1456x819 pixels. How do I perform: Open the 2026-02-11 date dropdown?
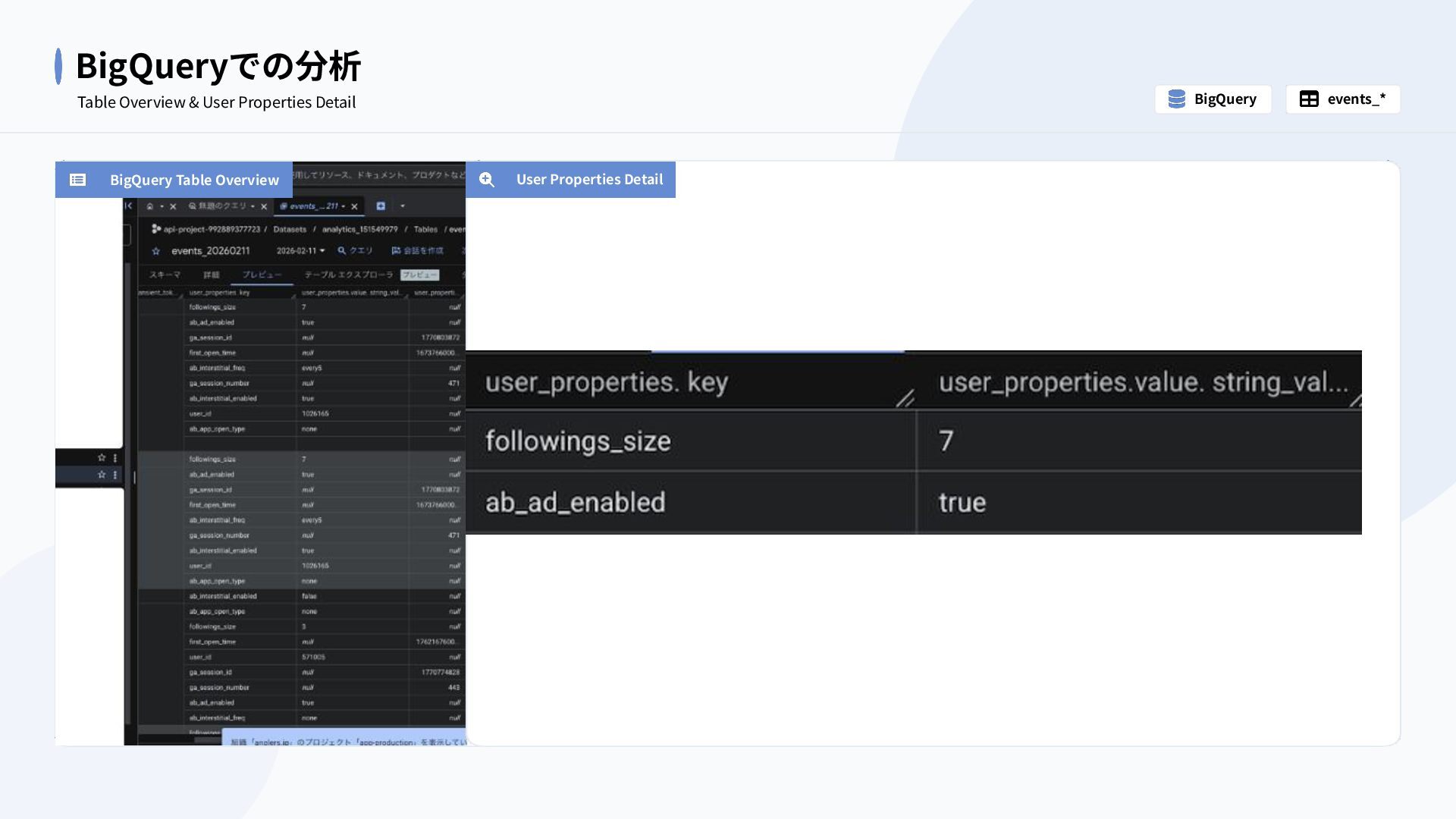[x=300, y=251]
